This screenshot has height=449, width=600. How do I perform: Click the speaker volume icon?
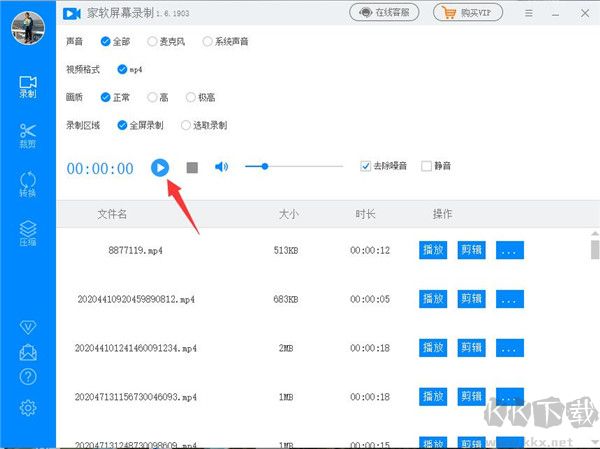(x=222, y=167)
